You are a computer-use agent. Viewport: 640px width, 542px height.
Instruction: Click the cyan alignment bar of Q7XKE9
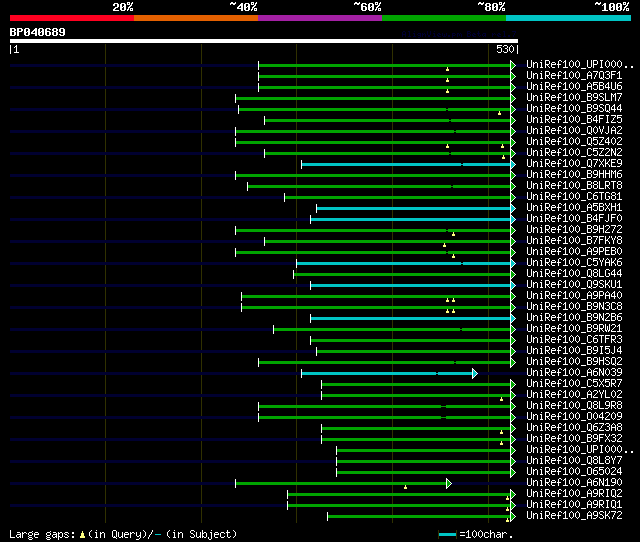point(406,164)
